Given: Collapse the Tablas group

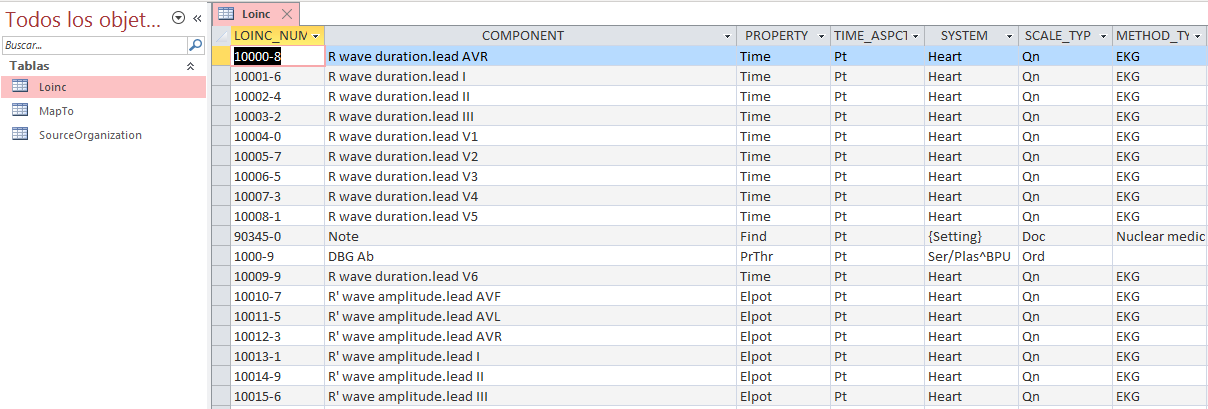Looking at the screenshot, I should [191, 66].
